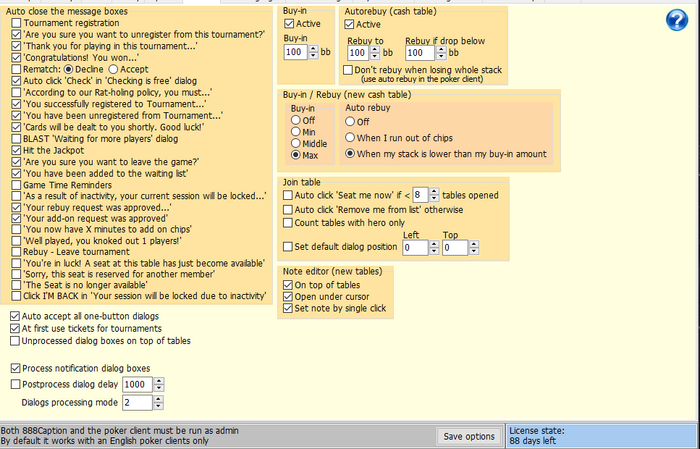Select Buy-in Max radio button
Image resolution: width=700 pixels, height=449 pixels.
[x=296, y=155]
